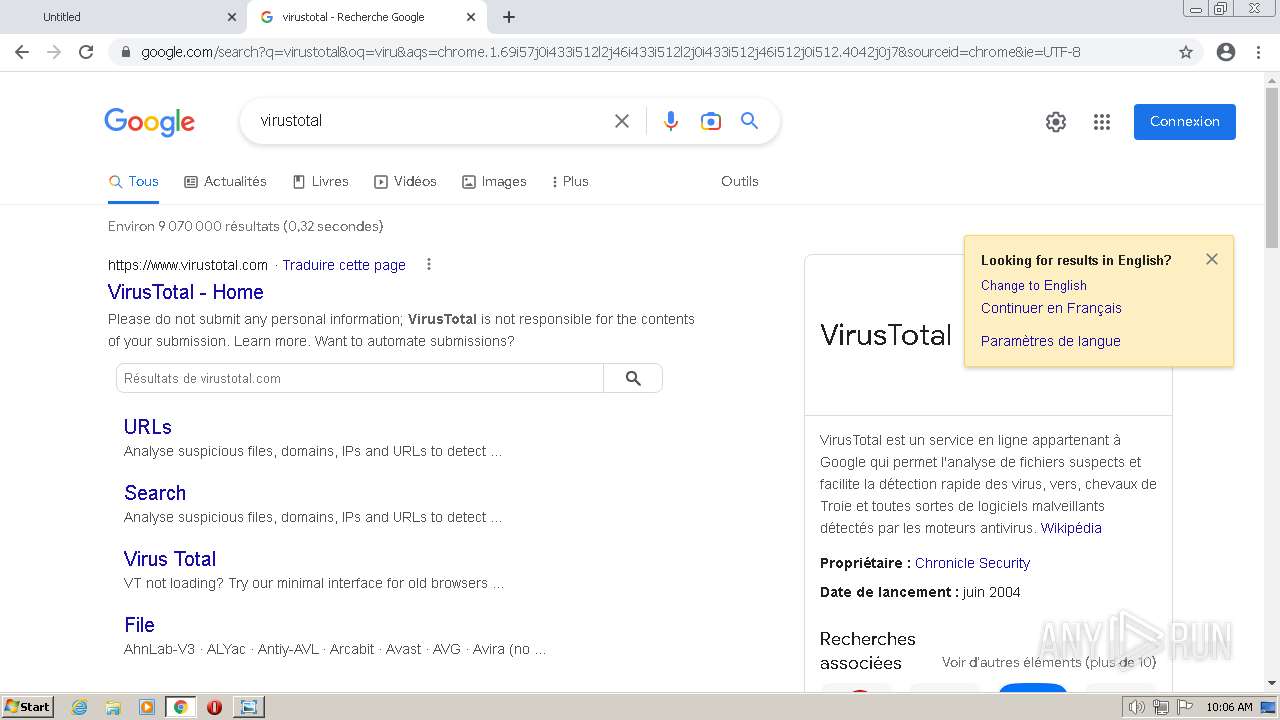1280x720 pixels.
Task: Close the virustotal Google tab
Action: tap(471, 17)
